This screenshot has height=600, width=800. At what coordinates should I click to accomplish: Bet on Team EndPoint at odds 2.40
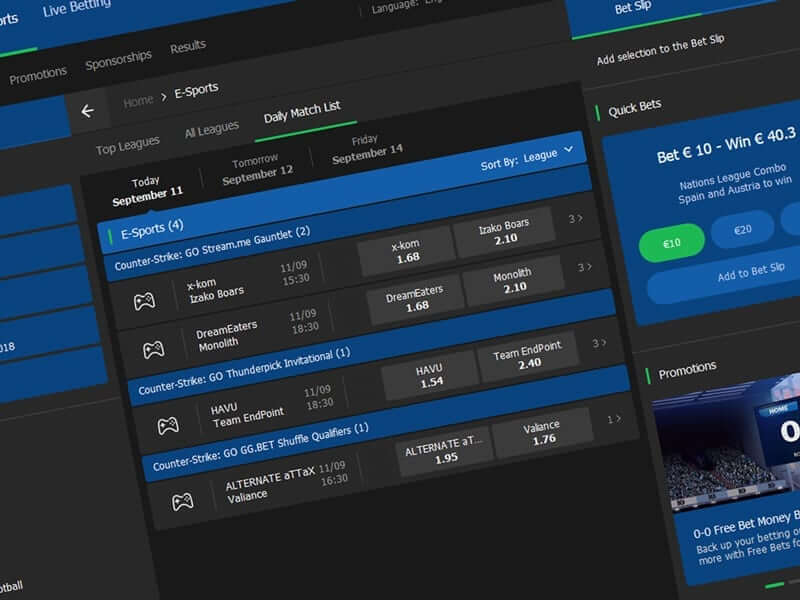point(528,356)
